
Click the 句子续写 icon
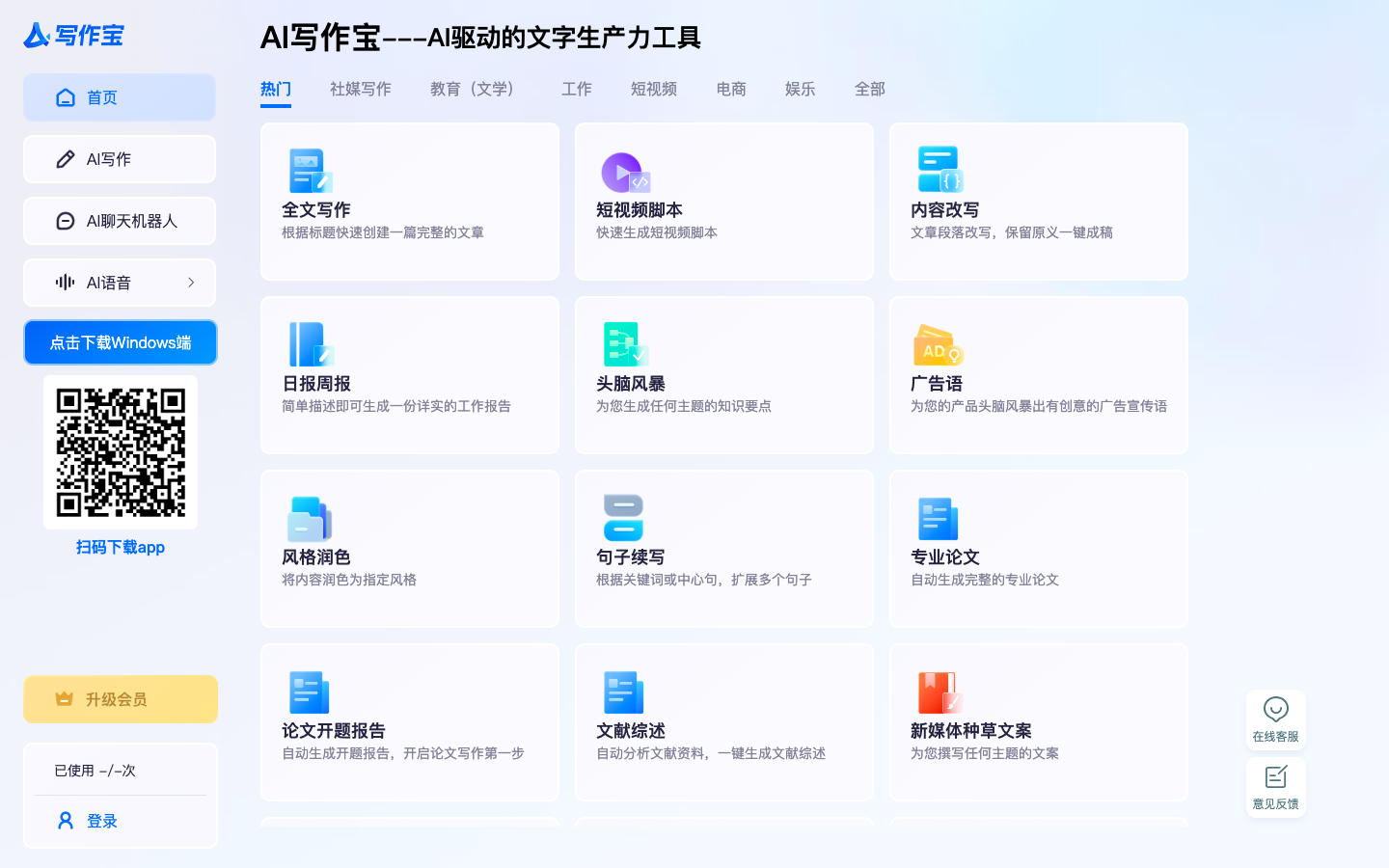click(623, 518)
